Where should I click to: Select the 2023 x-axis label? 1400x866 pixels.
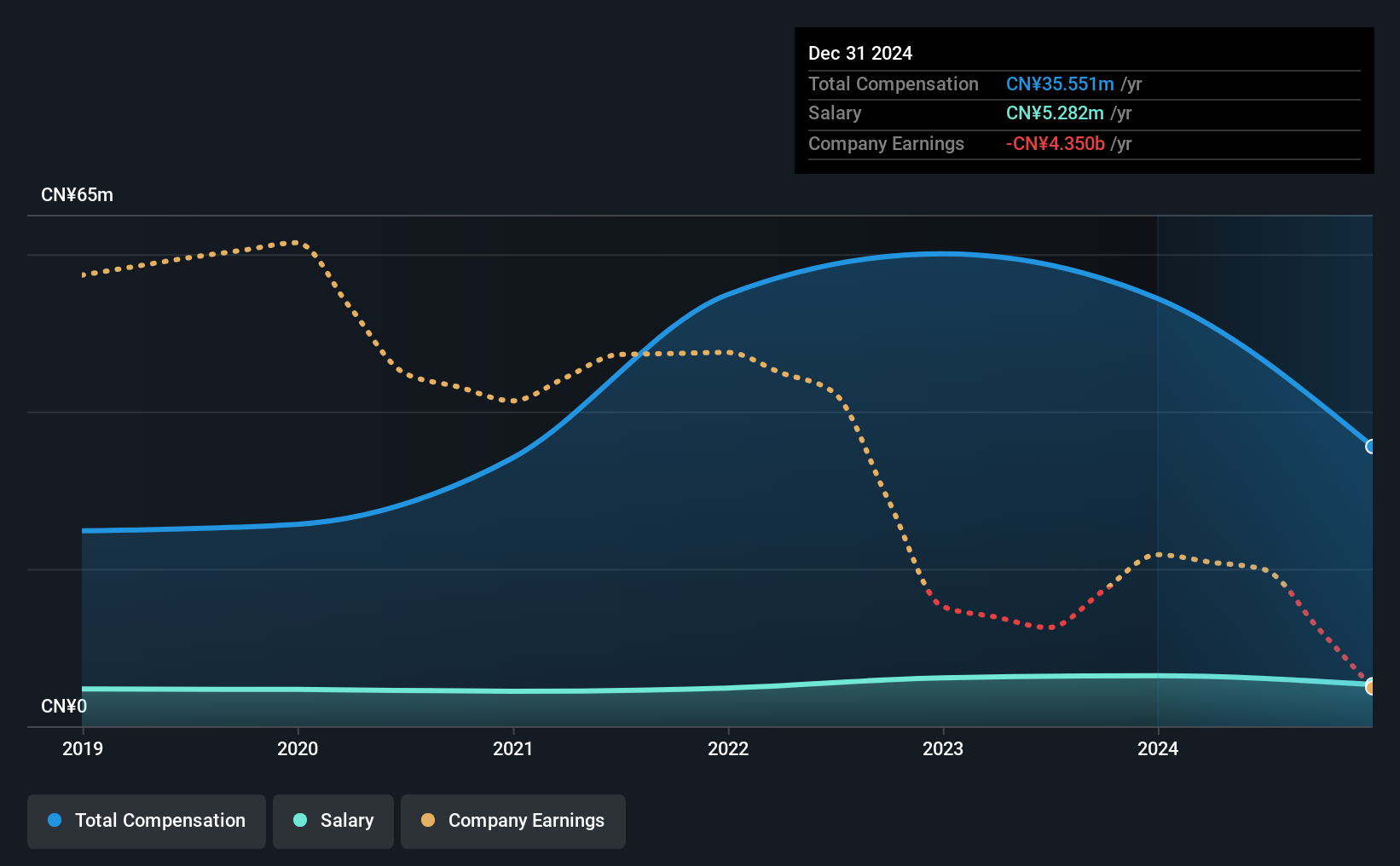point(943,748)
